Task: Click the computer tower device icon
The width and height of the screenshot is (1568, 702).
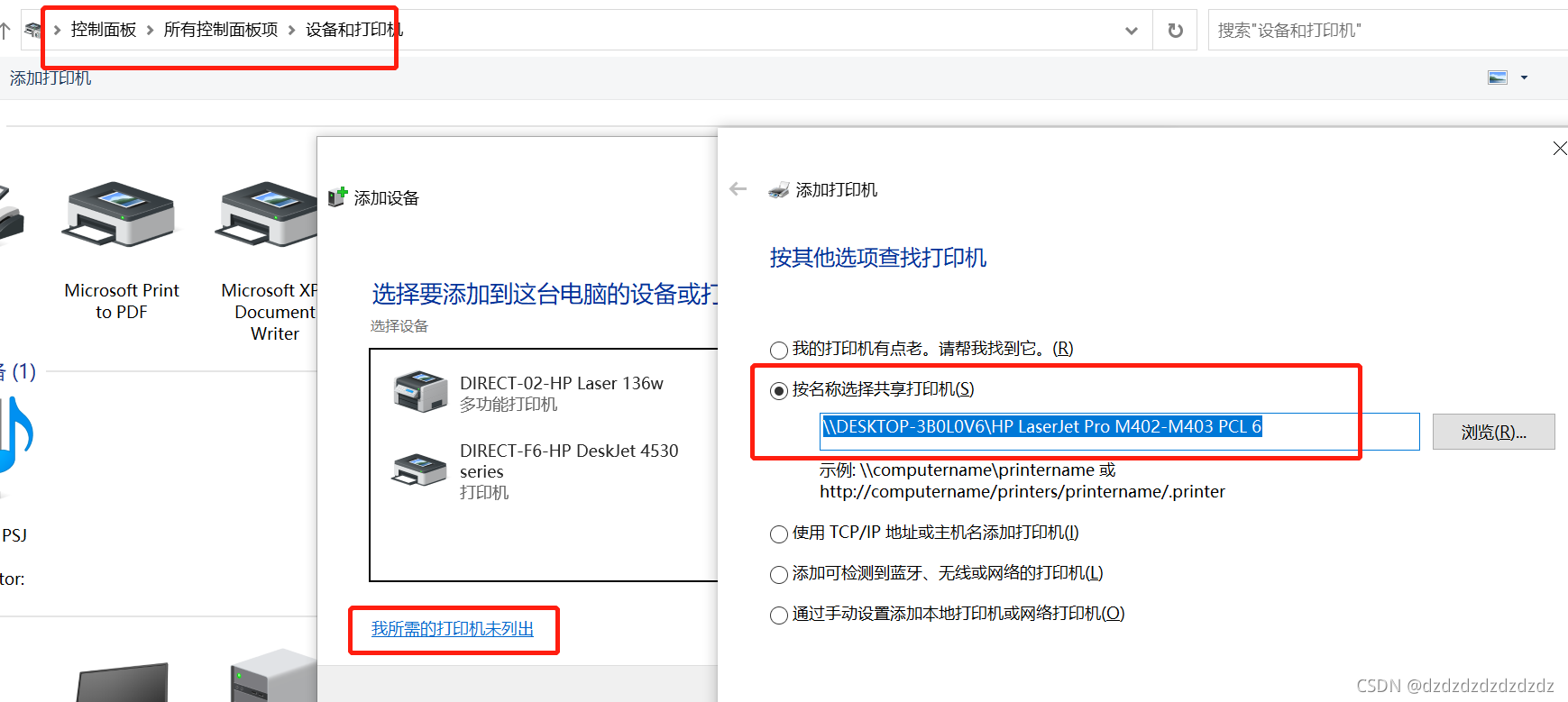Action: click(x=274, y=676)
